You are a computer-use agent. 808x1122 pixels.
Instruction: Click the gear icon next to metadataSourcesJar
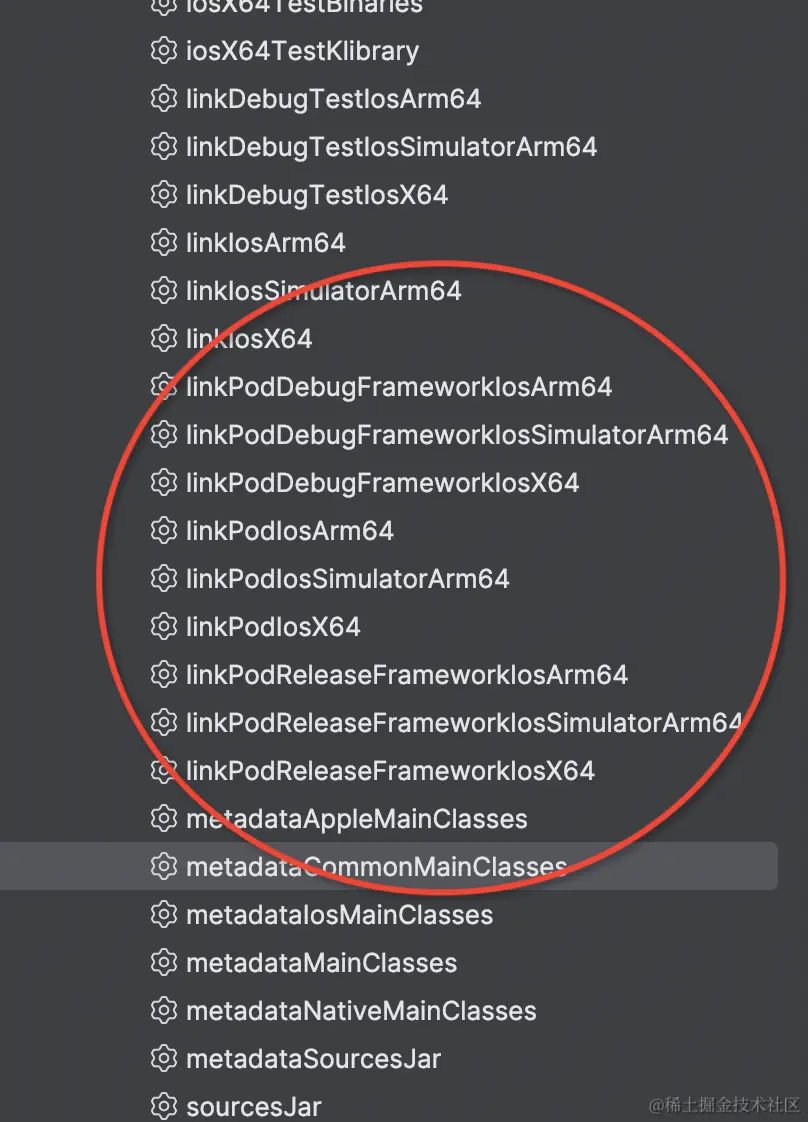163,1058
